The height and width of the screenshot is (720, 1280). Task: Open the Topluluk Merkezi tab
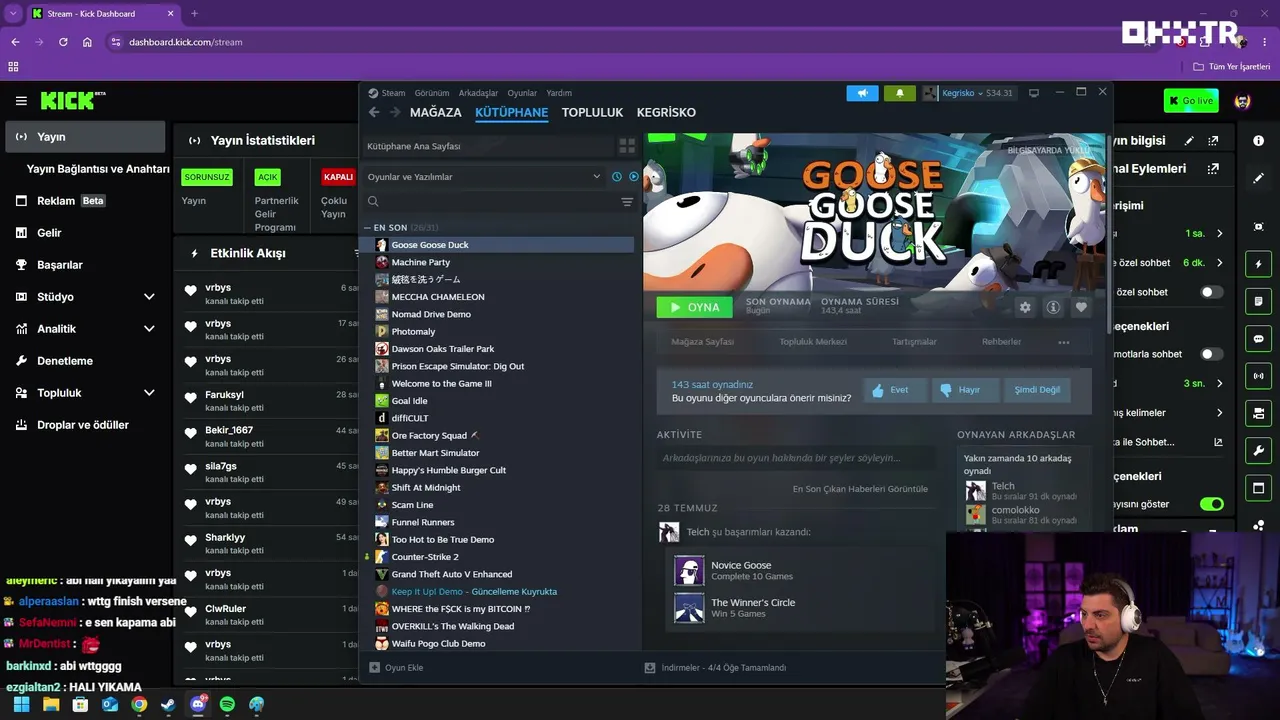(x=813, y=342)
